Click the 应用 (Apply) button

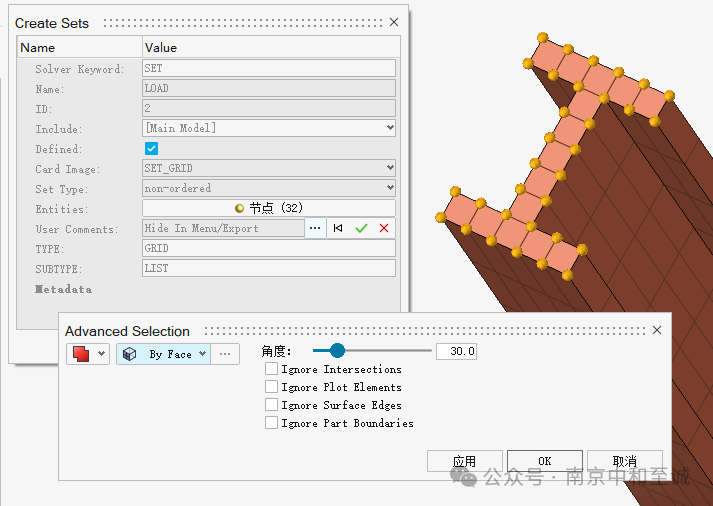[x=465, y=461]
